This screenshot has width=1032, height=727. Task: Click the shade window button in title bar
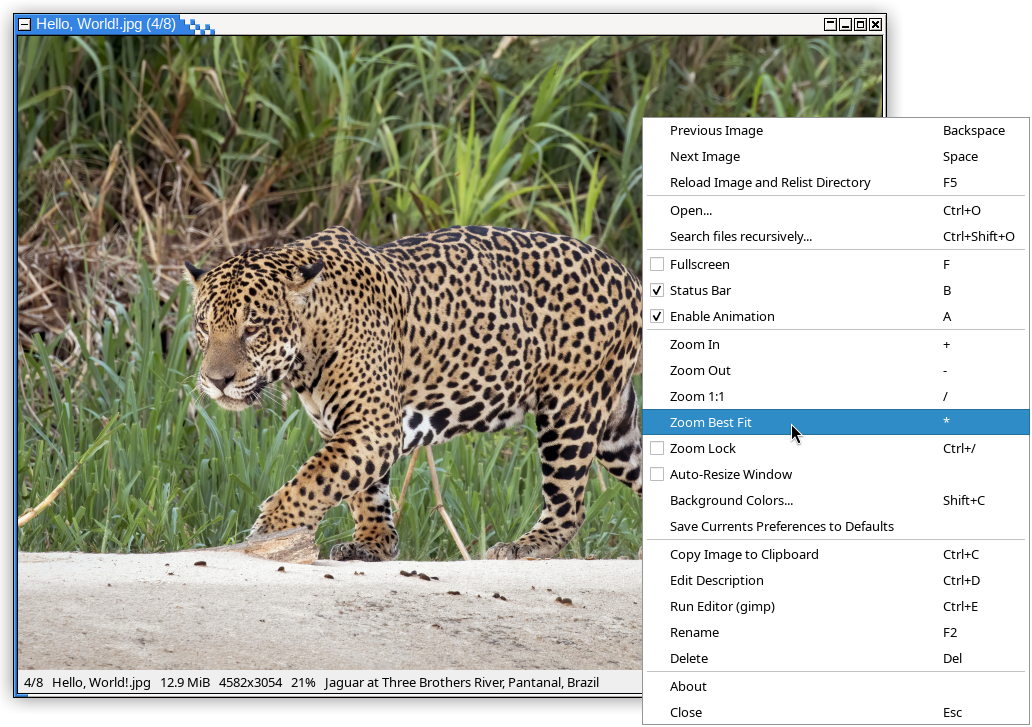830,24
